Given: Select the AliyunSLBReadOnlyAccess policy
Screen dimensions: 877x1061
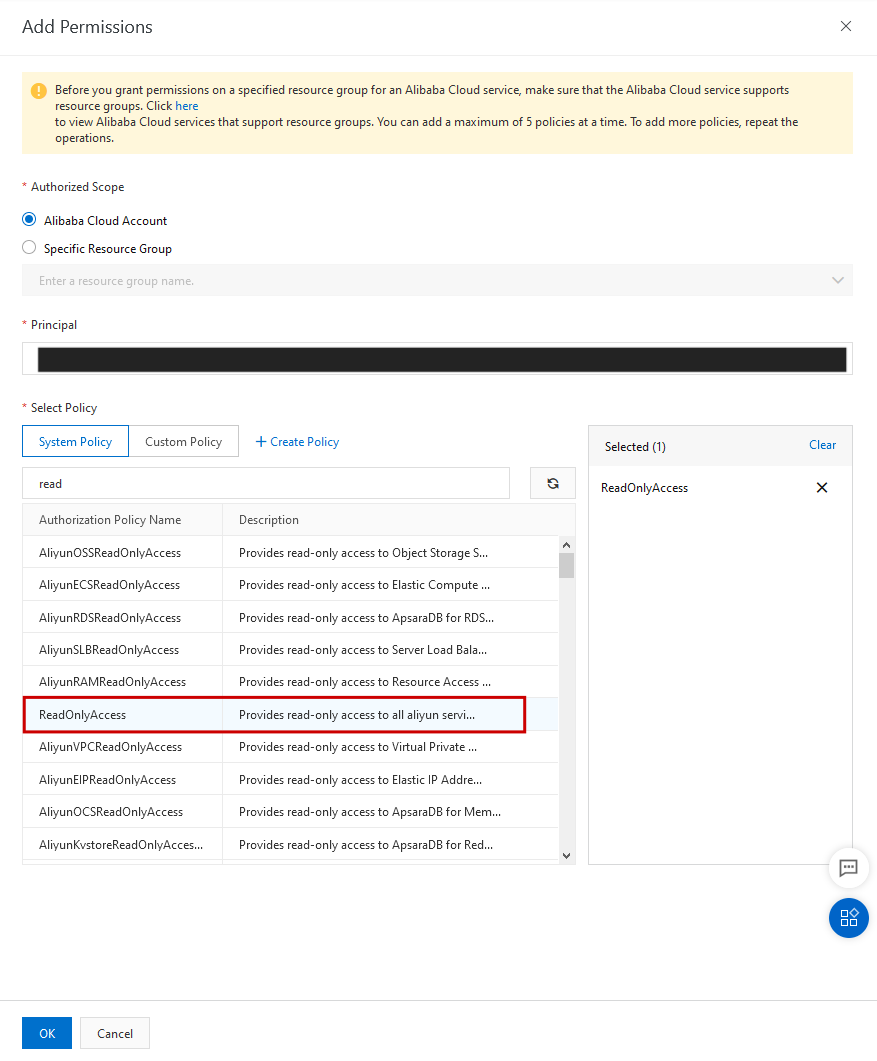Looking at the screenshot, I should coord(109,650).
